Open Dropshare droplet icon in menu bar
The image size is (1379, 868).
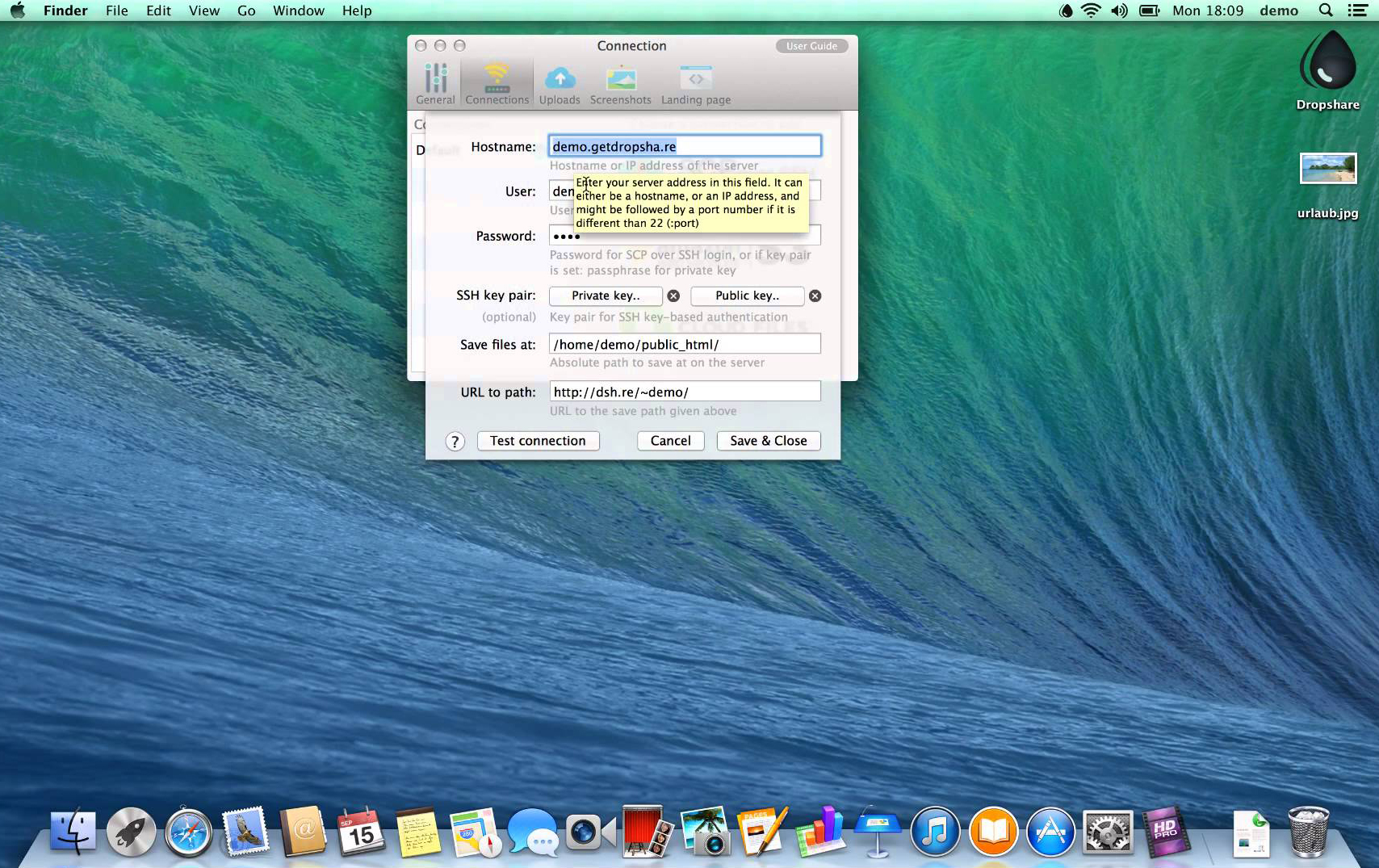point(1066,10)
